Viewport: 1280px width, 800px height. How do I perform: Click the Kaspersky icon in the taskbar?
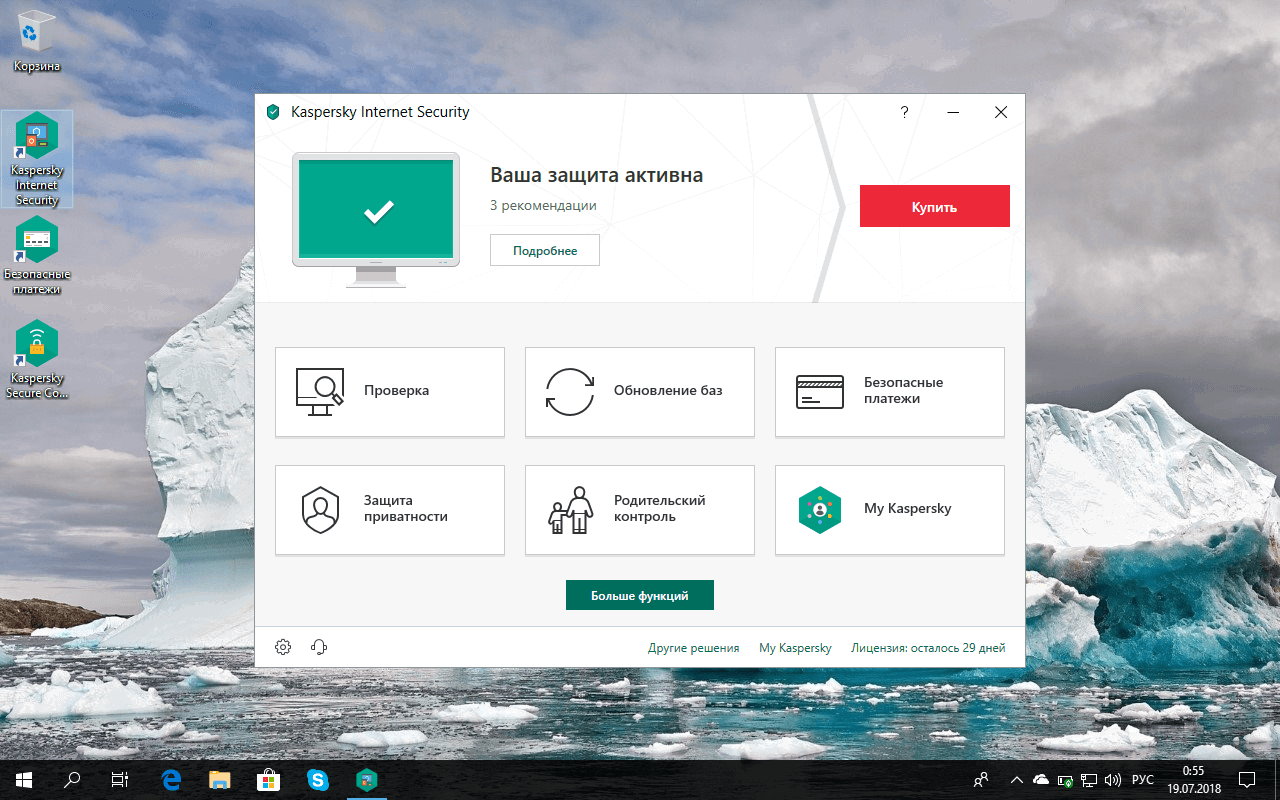coord(366,779)
